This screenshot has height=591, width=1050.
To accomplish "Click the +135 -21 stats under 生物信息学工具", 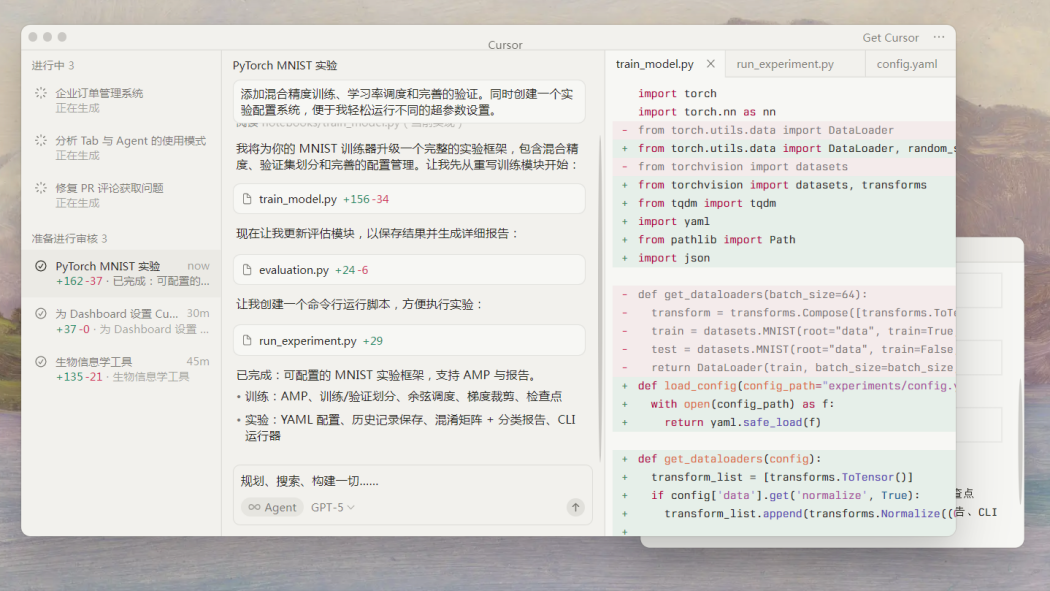I will (x=79, y=377).
